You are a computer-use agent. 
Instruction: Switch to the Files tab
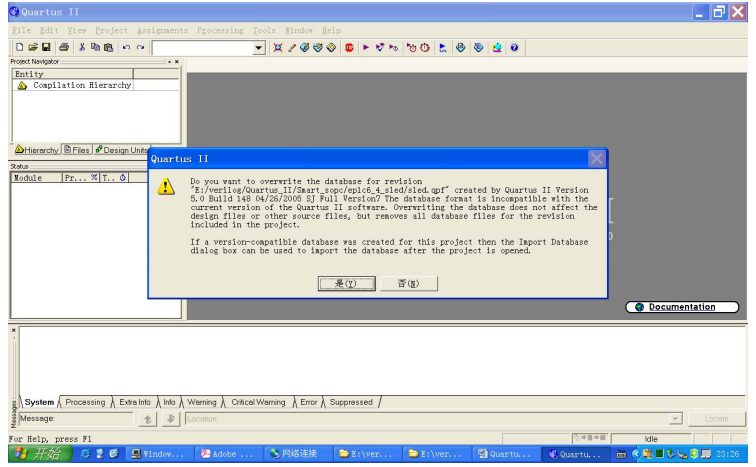77,150
